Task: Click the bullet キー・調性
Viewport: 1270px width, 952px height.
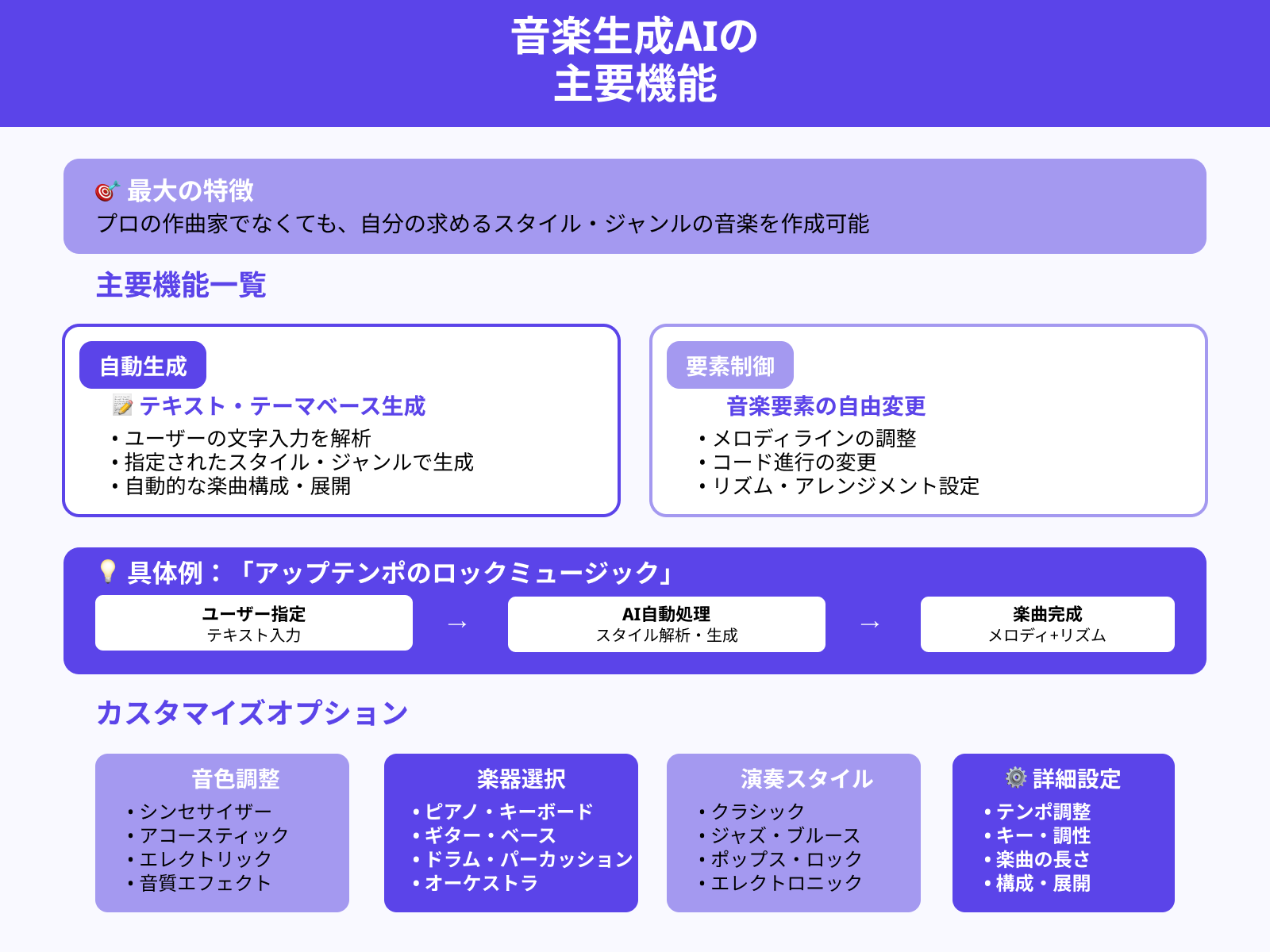Action: click(x=1037, y=835)
